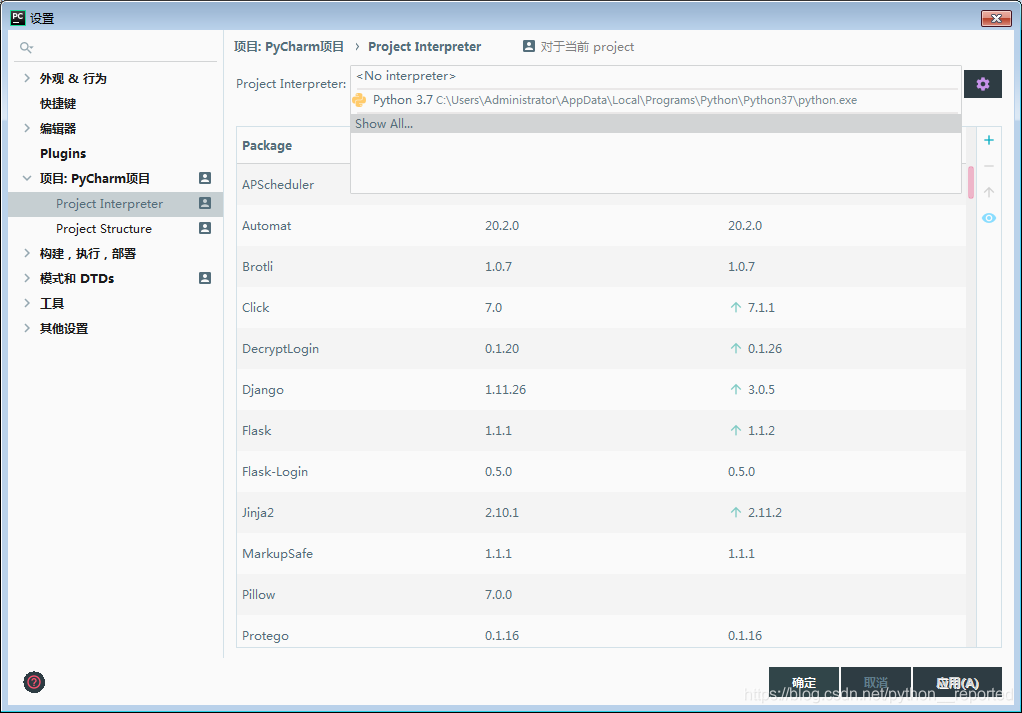The image size is (1022, 713).
Task: Expand the 外观 & 行为 section
Action: tap(27, 78)
